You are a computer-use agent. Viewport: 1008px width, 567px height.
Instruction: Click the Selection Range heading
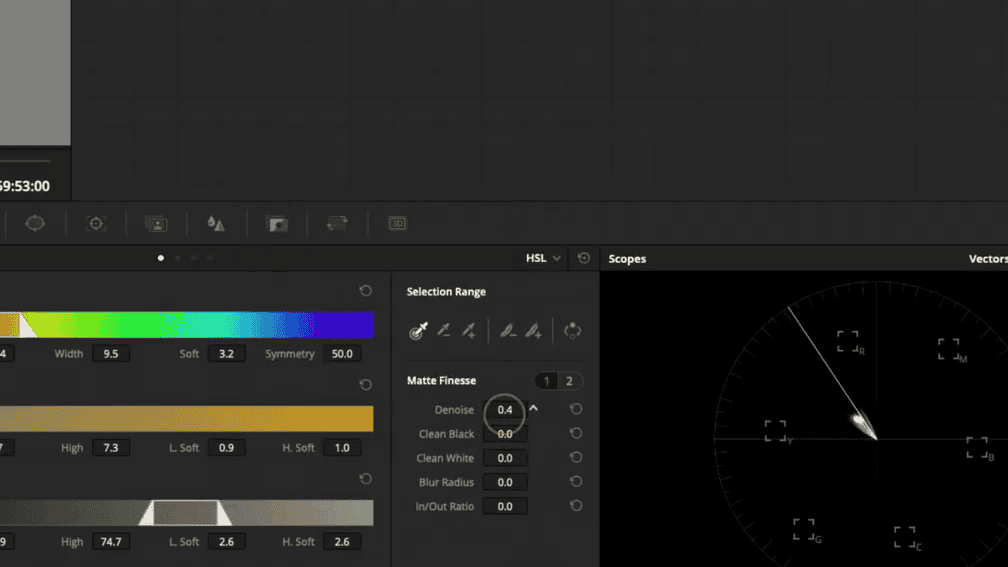tap(446, 291)
